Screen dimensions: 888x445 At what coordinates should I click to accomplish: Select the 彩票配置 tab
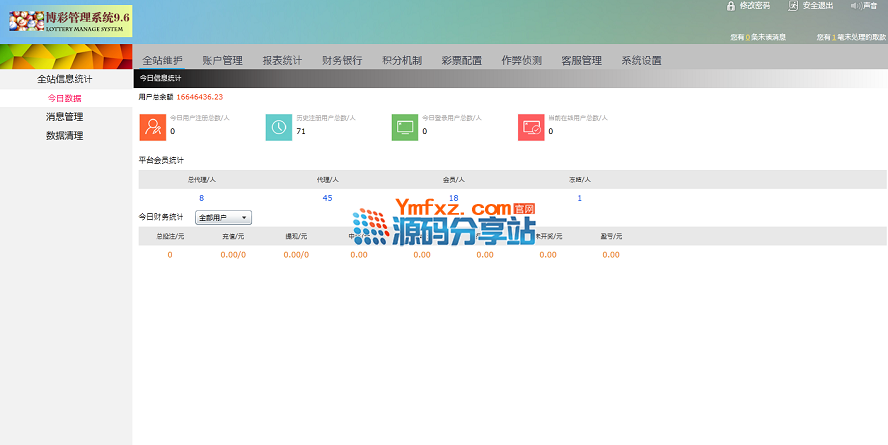[462, 60]
